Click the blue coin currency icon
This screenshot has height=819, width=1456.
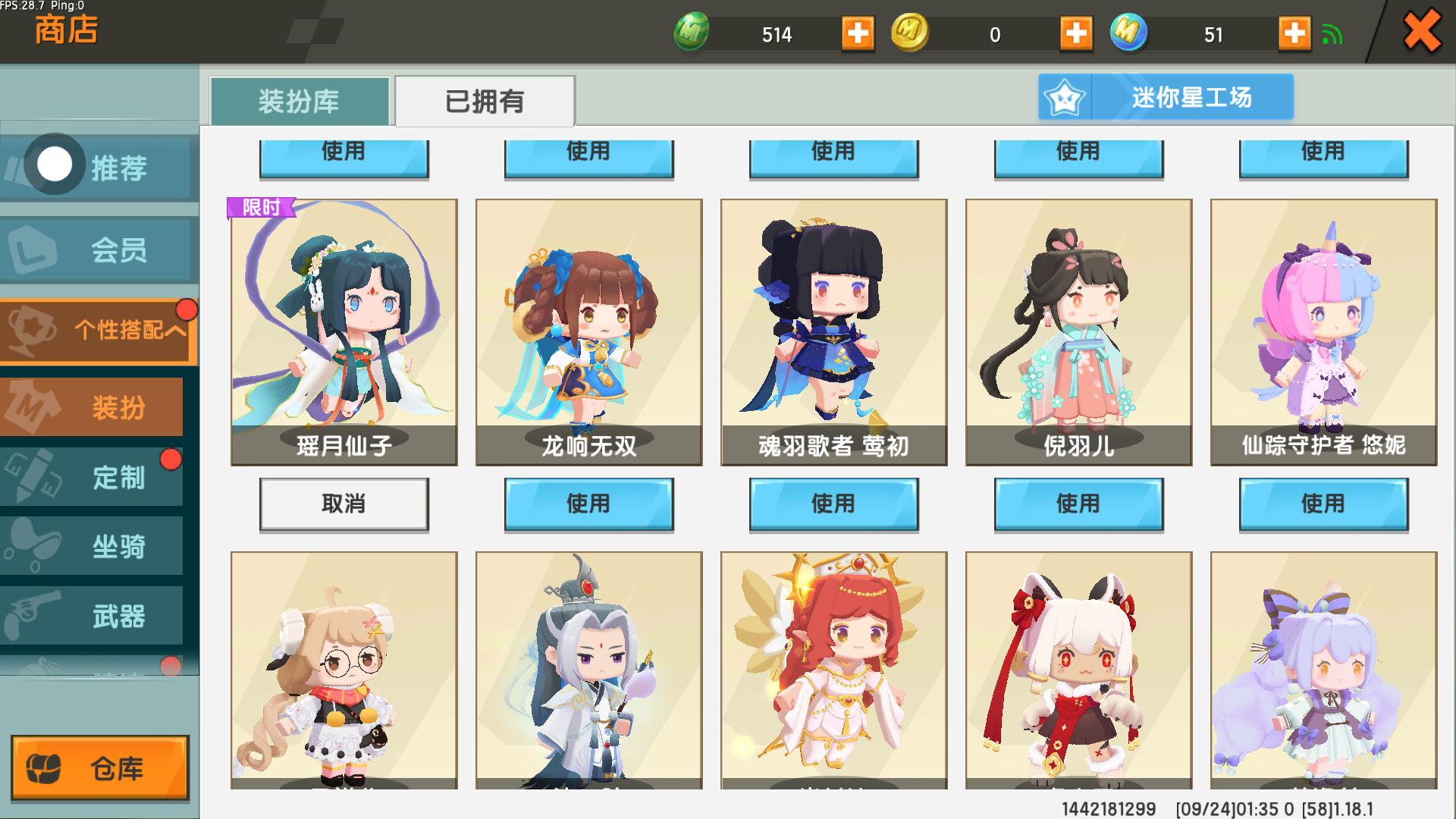[x=1128, y=32]
